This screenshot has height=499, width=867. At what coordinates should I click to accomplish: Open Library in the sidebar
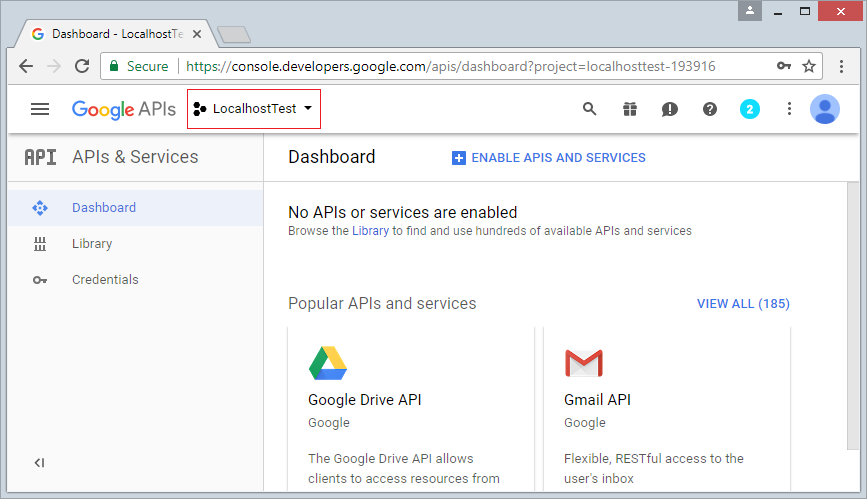click(135, 243)
